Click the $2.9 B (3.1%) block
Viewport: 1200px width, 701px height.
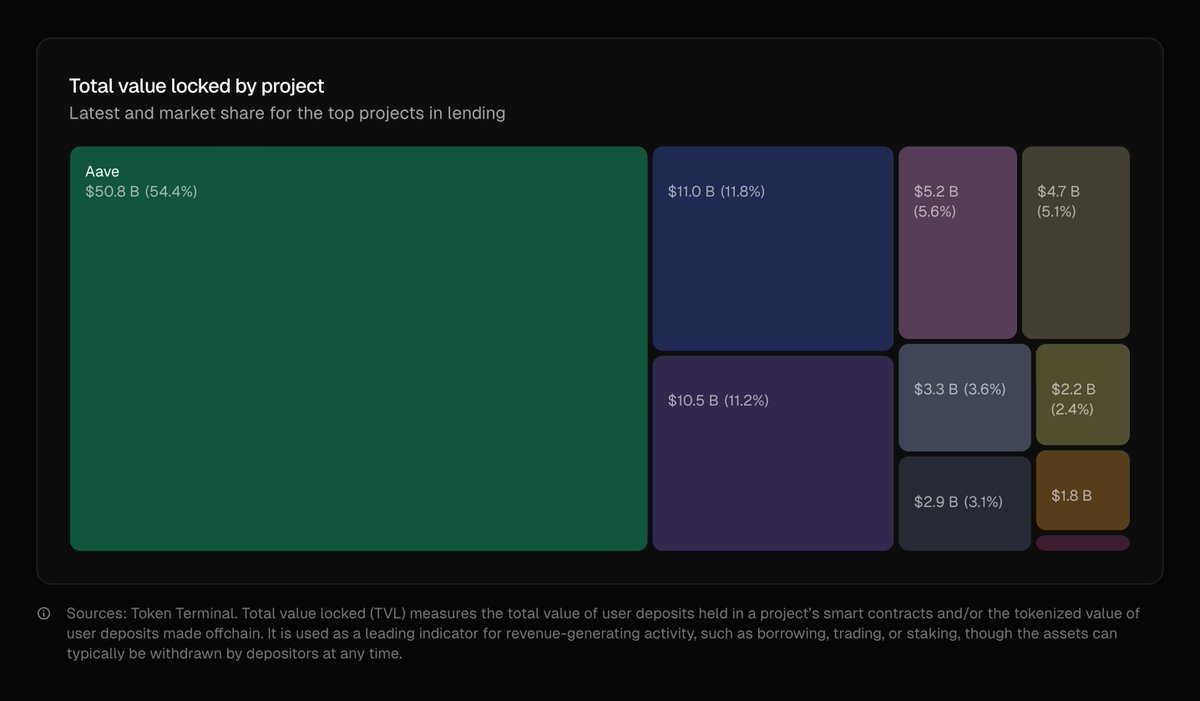pos(965,504)
